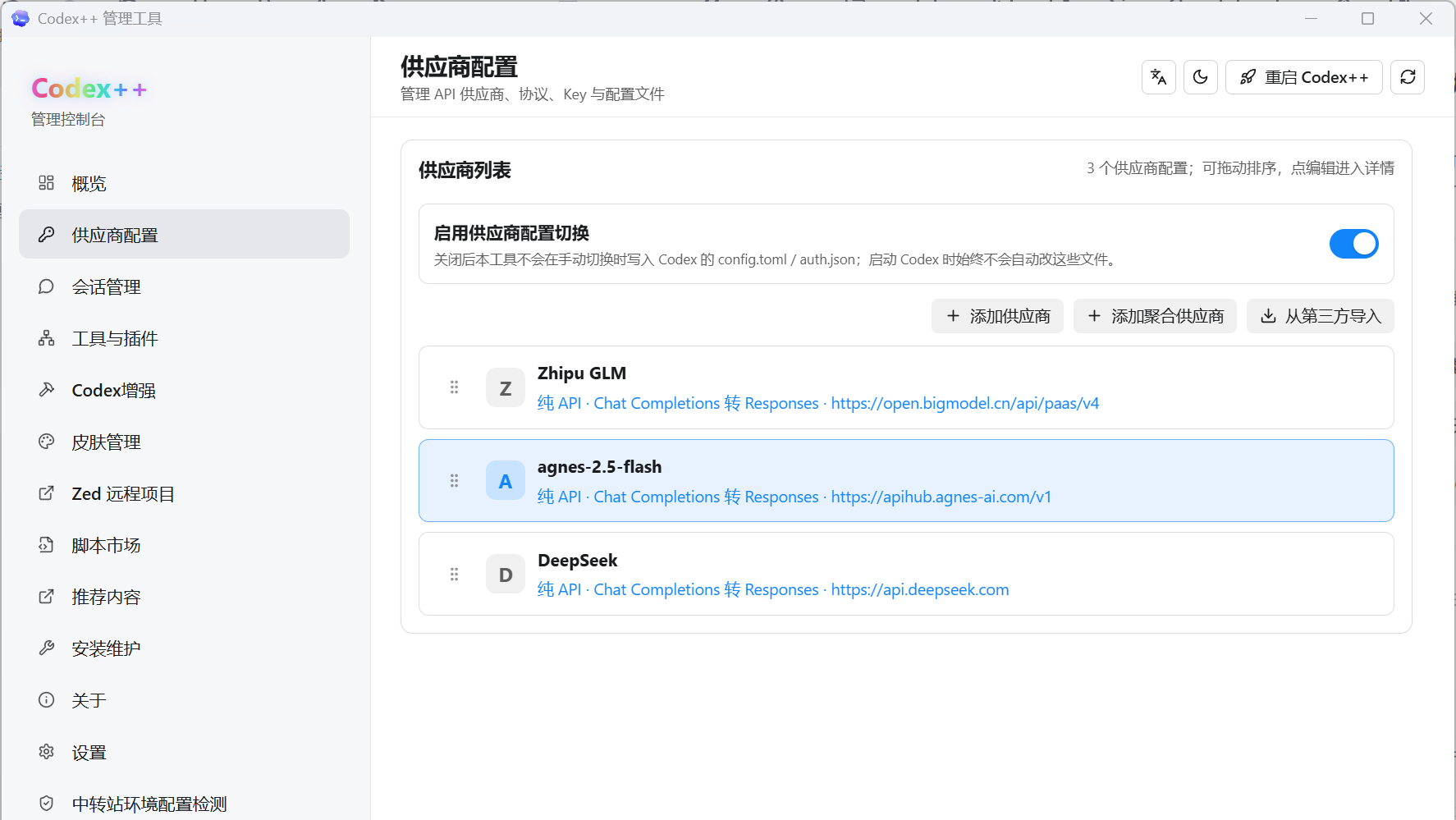Click the 从第三方导入 button
The image size is (1456, 820).
pos(1320,316)
